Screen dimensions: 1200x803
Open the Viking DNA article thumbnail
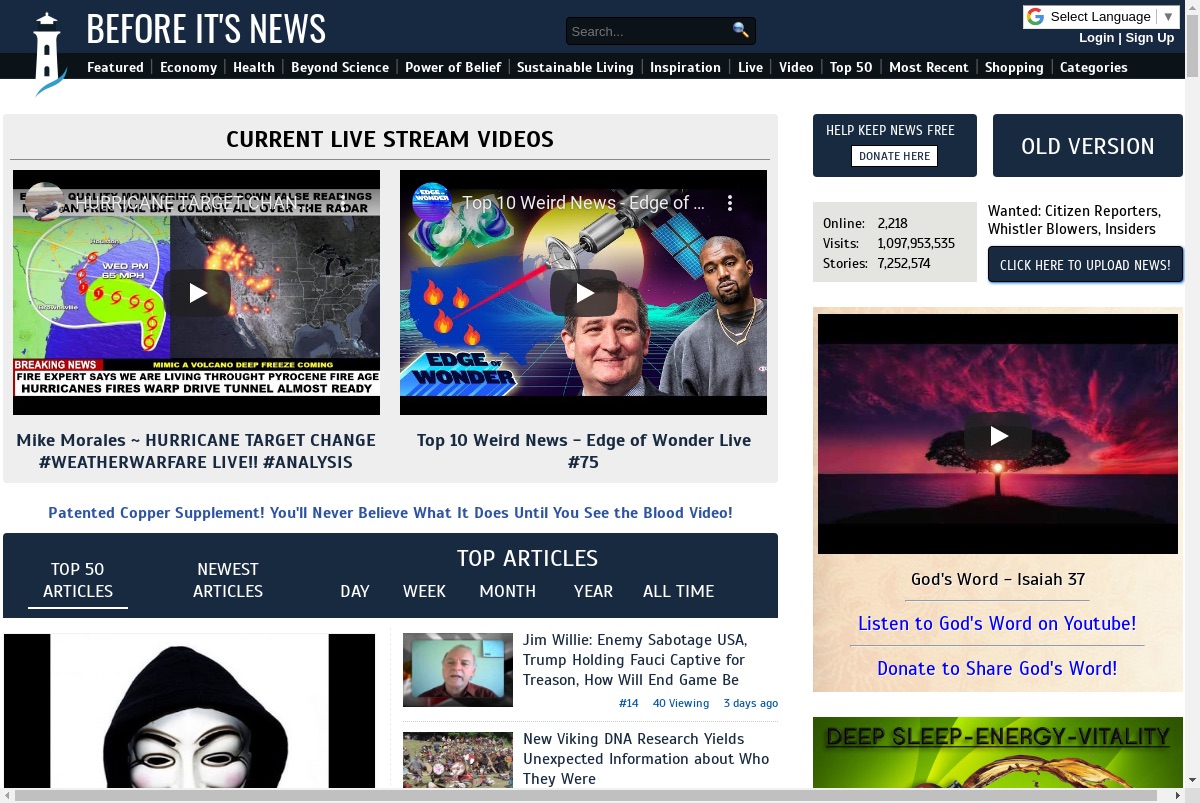tap(458, 760)
